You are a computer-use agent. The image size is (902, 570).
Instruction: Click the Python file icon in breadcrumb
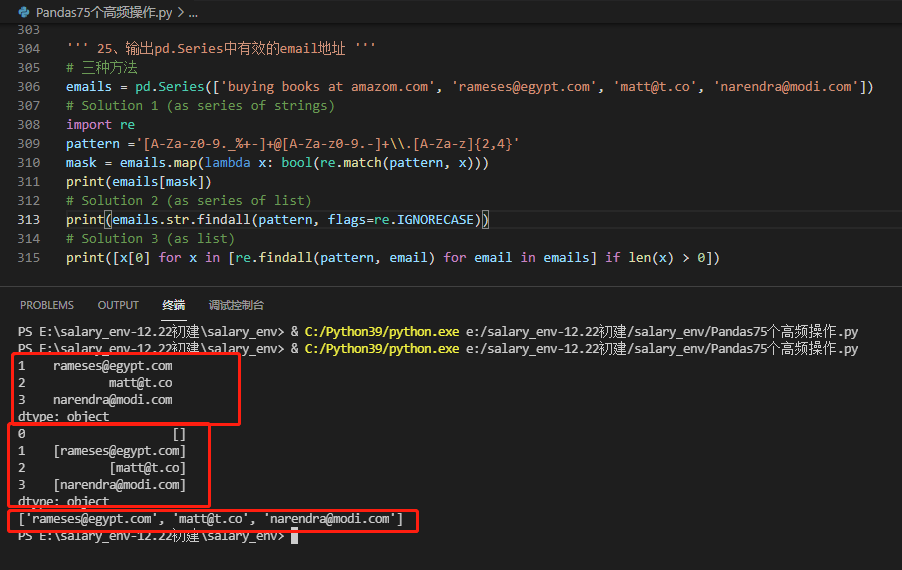pyautogui.click(x=24, y=12)
